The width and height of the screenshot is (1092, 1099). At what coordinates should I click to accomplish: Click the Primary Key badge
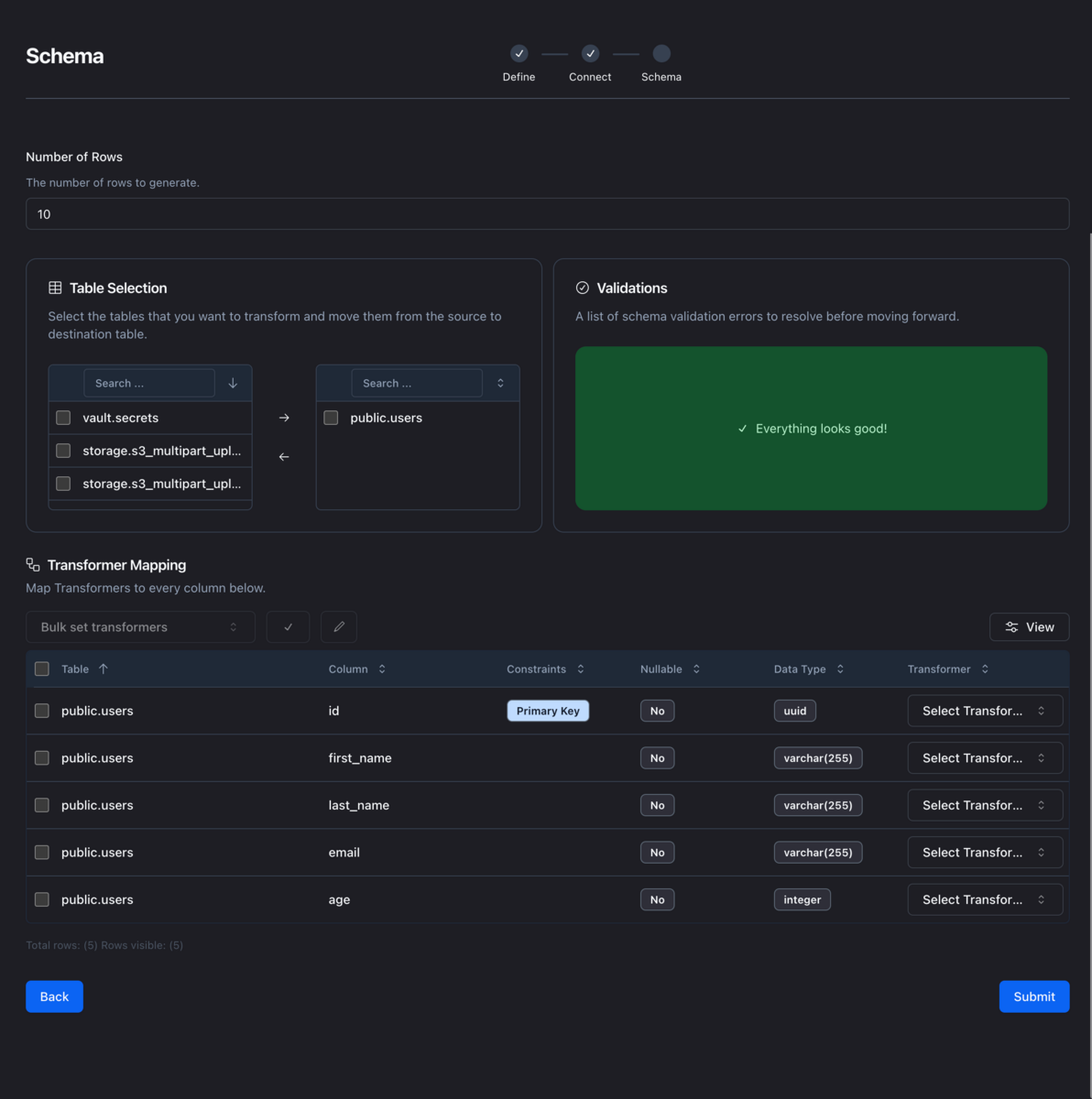pyautogui.click(x=548, y=711)
